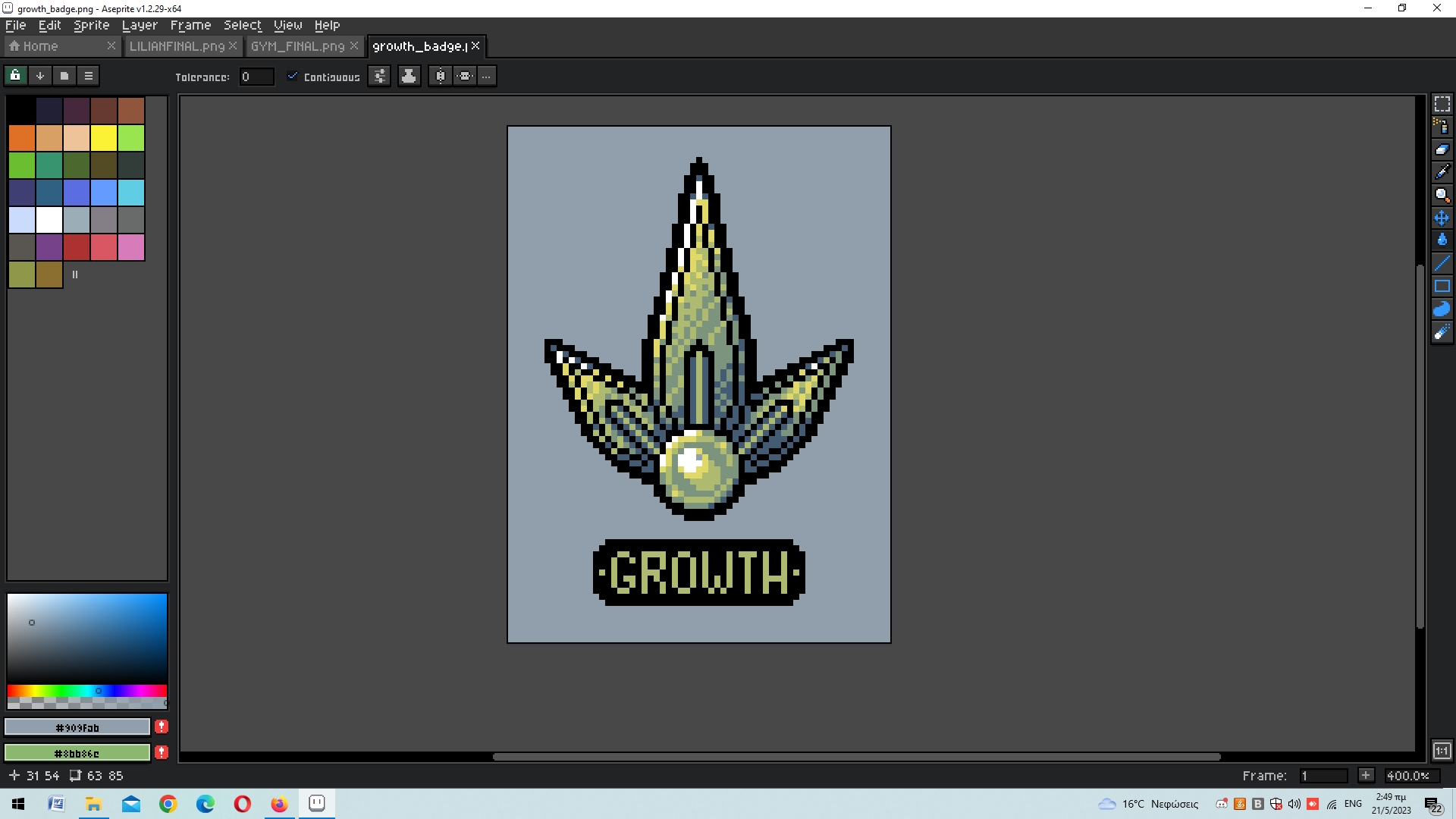Open the File menu
Image resolution: width=1456 pixels, height=819 pixels.
point(15,25)
